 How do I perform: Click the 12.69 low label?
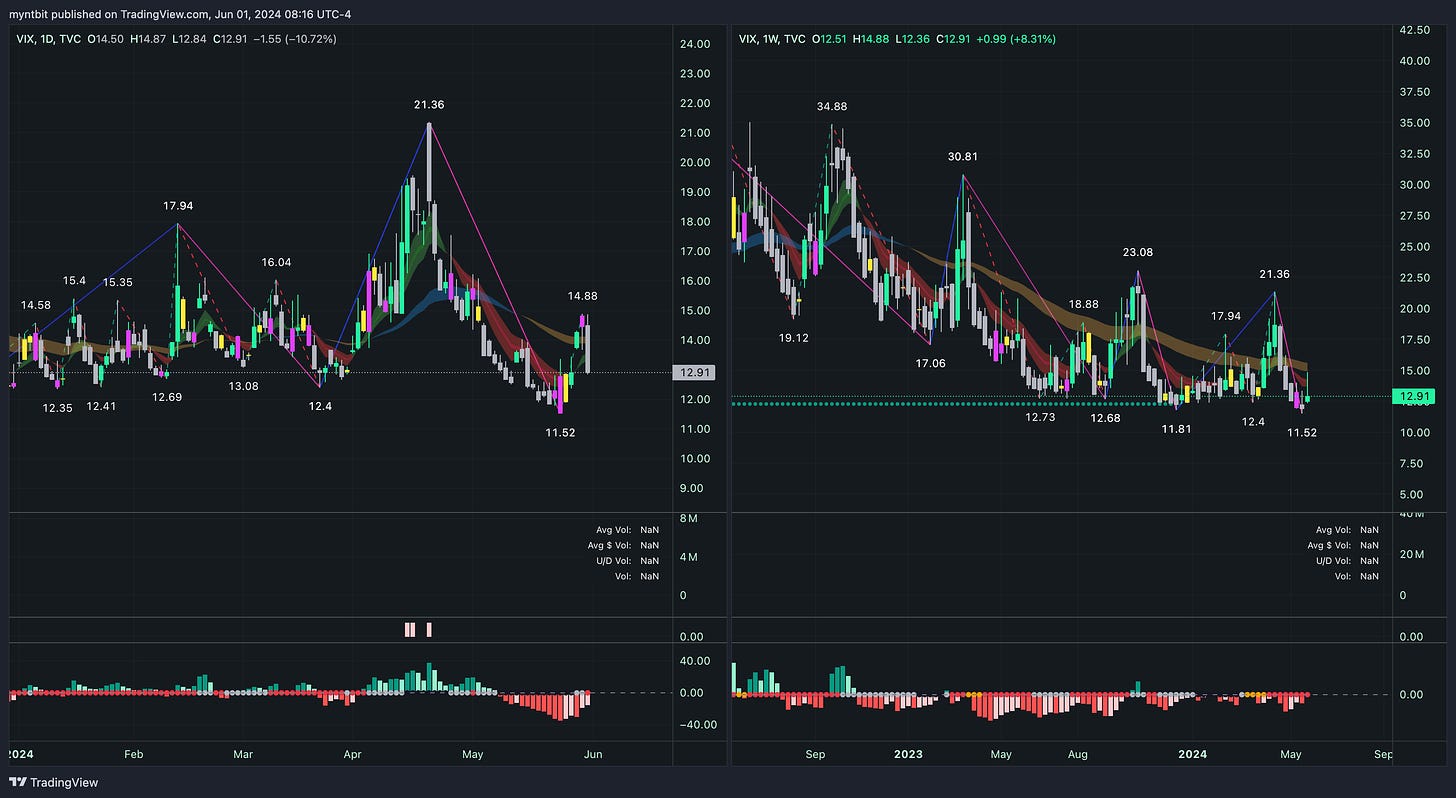[x=167, y=397]
